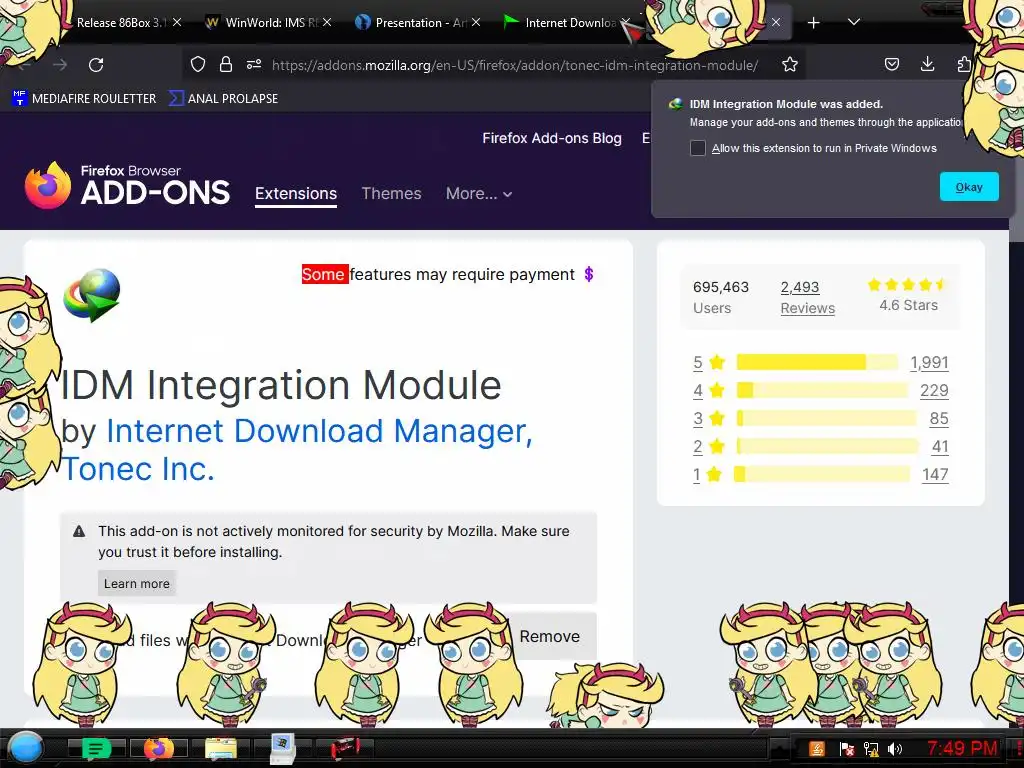Click the orange Java tray icon
The width and height of the screenshot is (1024, 768).
[817, 749]
